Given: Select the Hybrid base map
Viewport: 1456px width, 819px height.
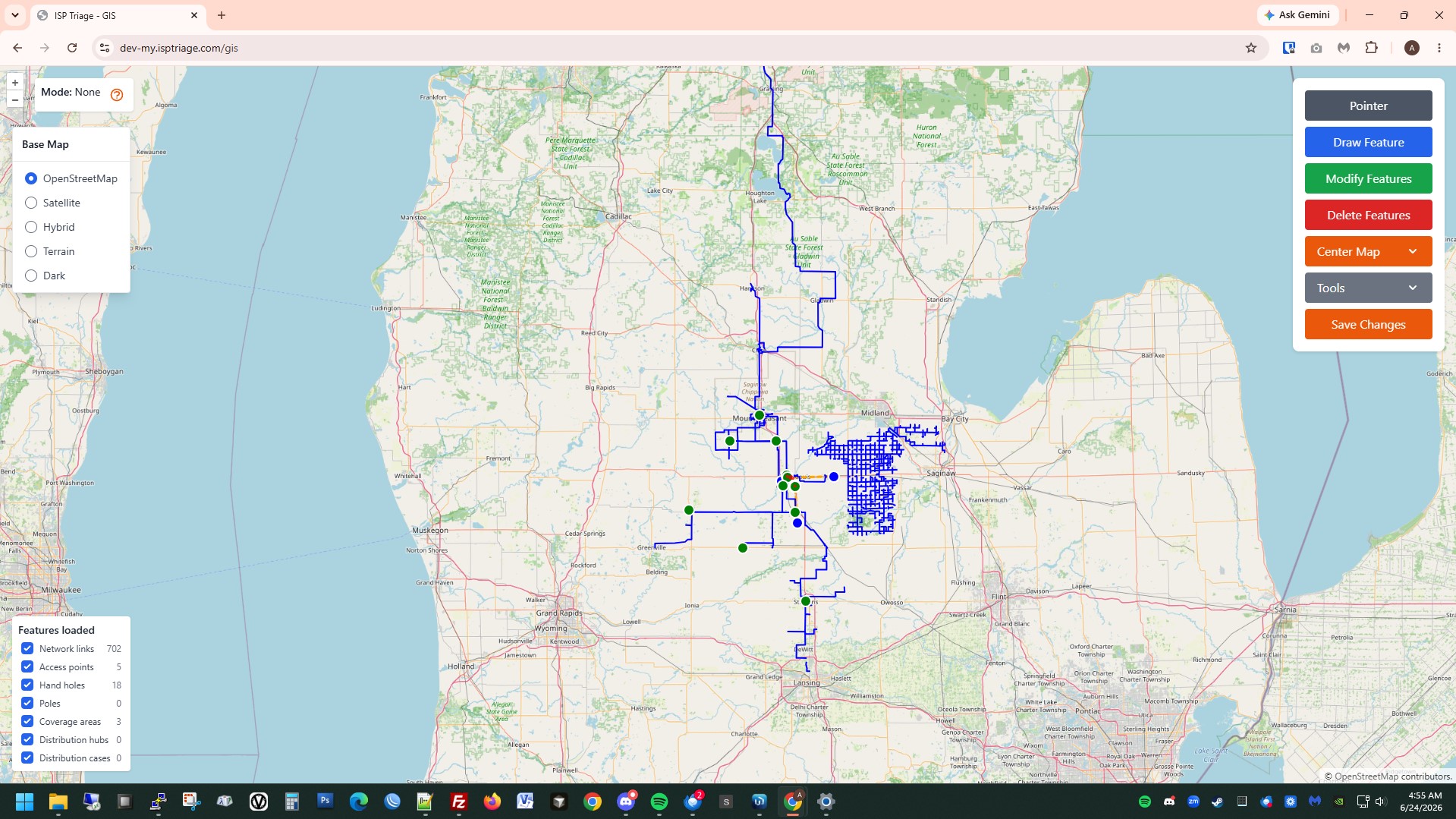Looking at the screenshot, I should [31, 227].
